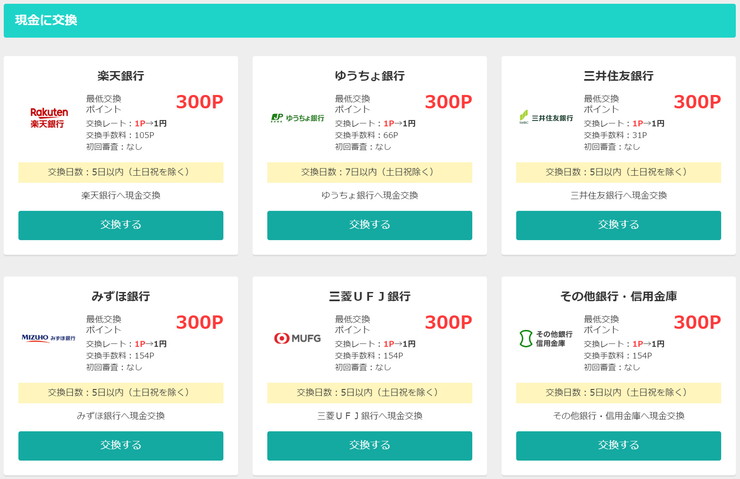This screenshot has height=479, width=740.
Task: Click 交換する for 三井住友銀行
Action: click(618, 225)
